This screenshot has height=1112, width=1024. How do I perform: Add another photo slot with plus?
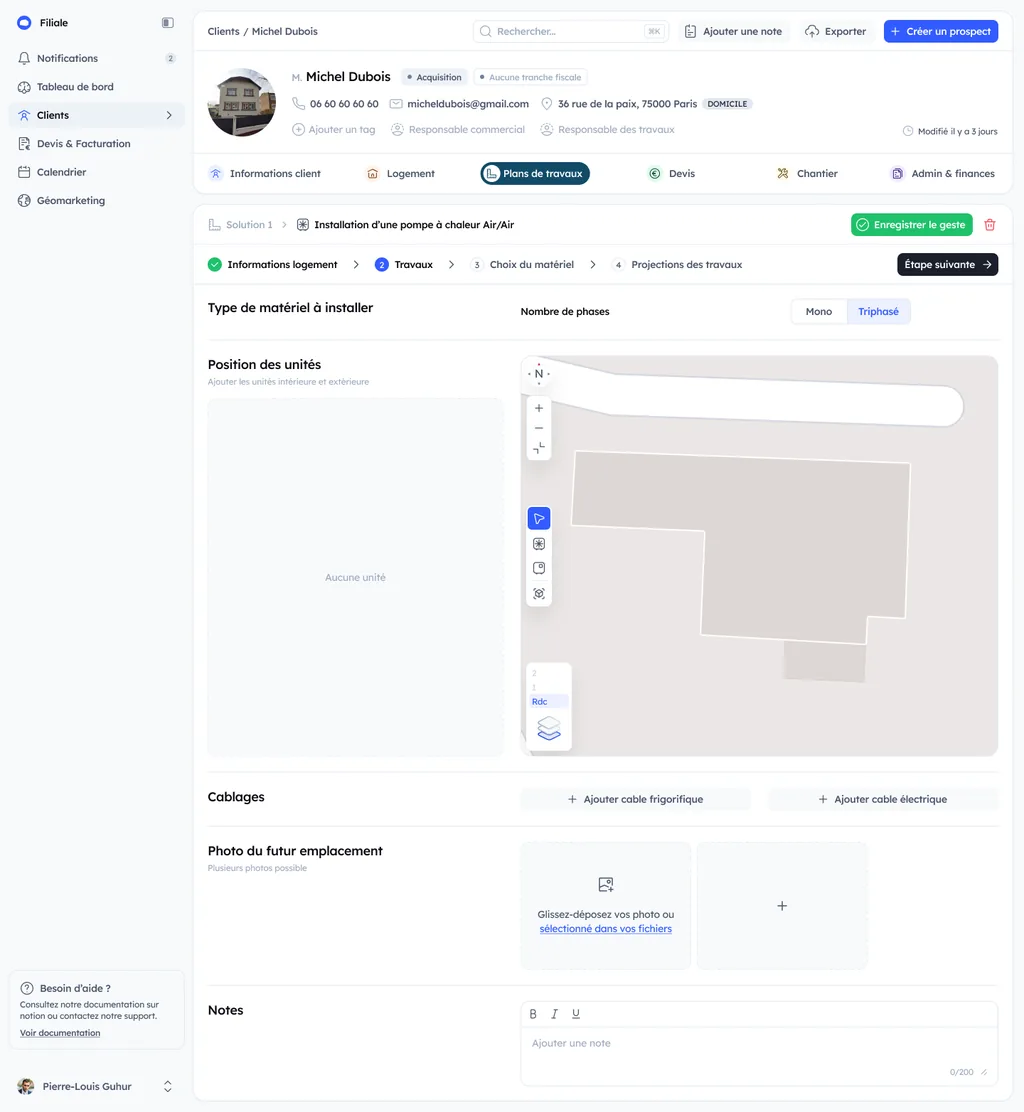(x=782, y=906)
